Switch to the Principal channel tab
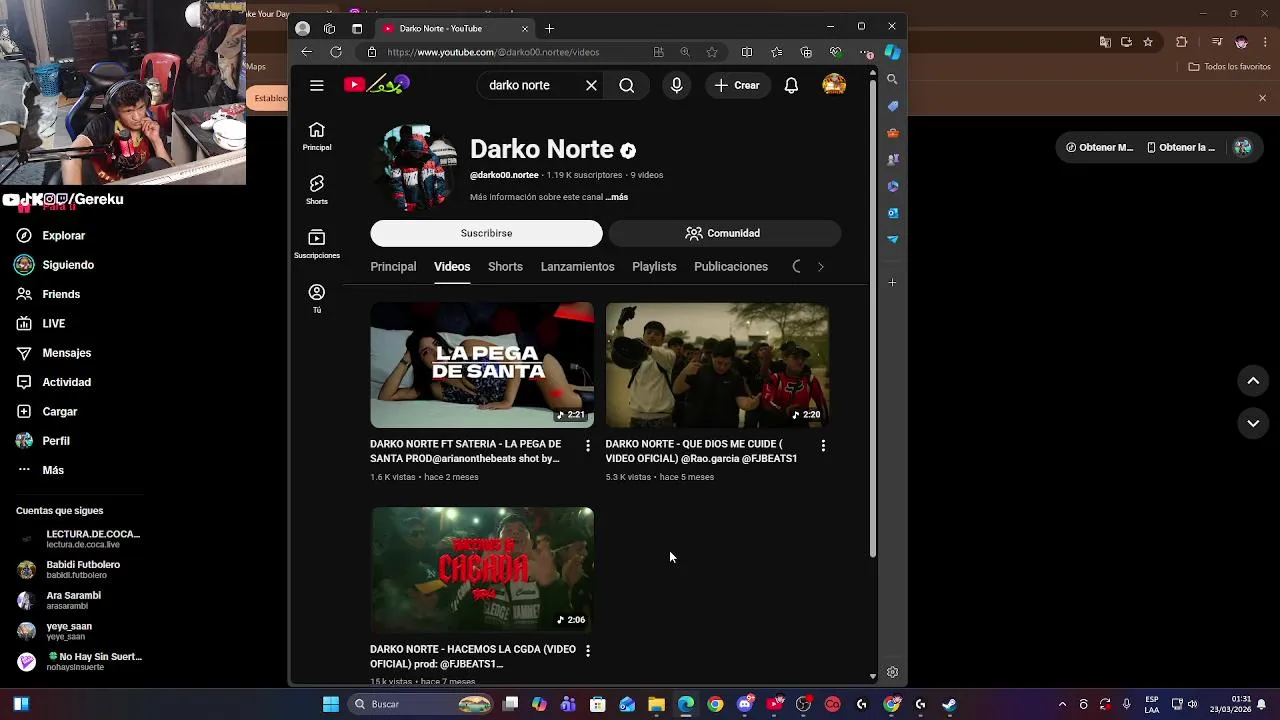 tap(393, 267)
